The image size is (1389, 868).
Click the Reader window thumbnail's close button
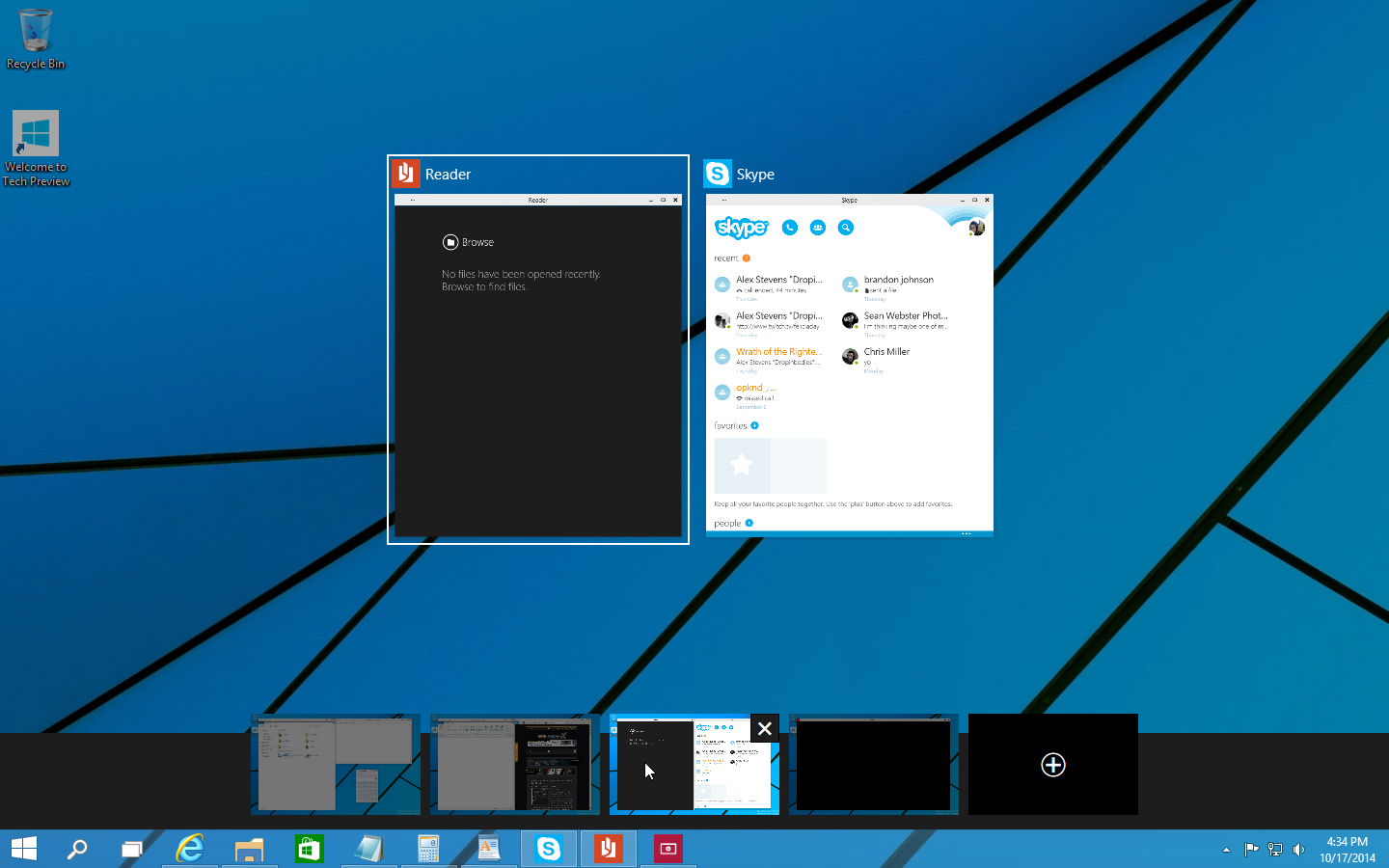pyautogui.click(x=675, y=200)
